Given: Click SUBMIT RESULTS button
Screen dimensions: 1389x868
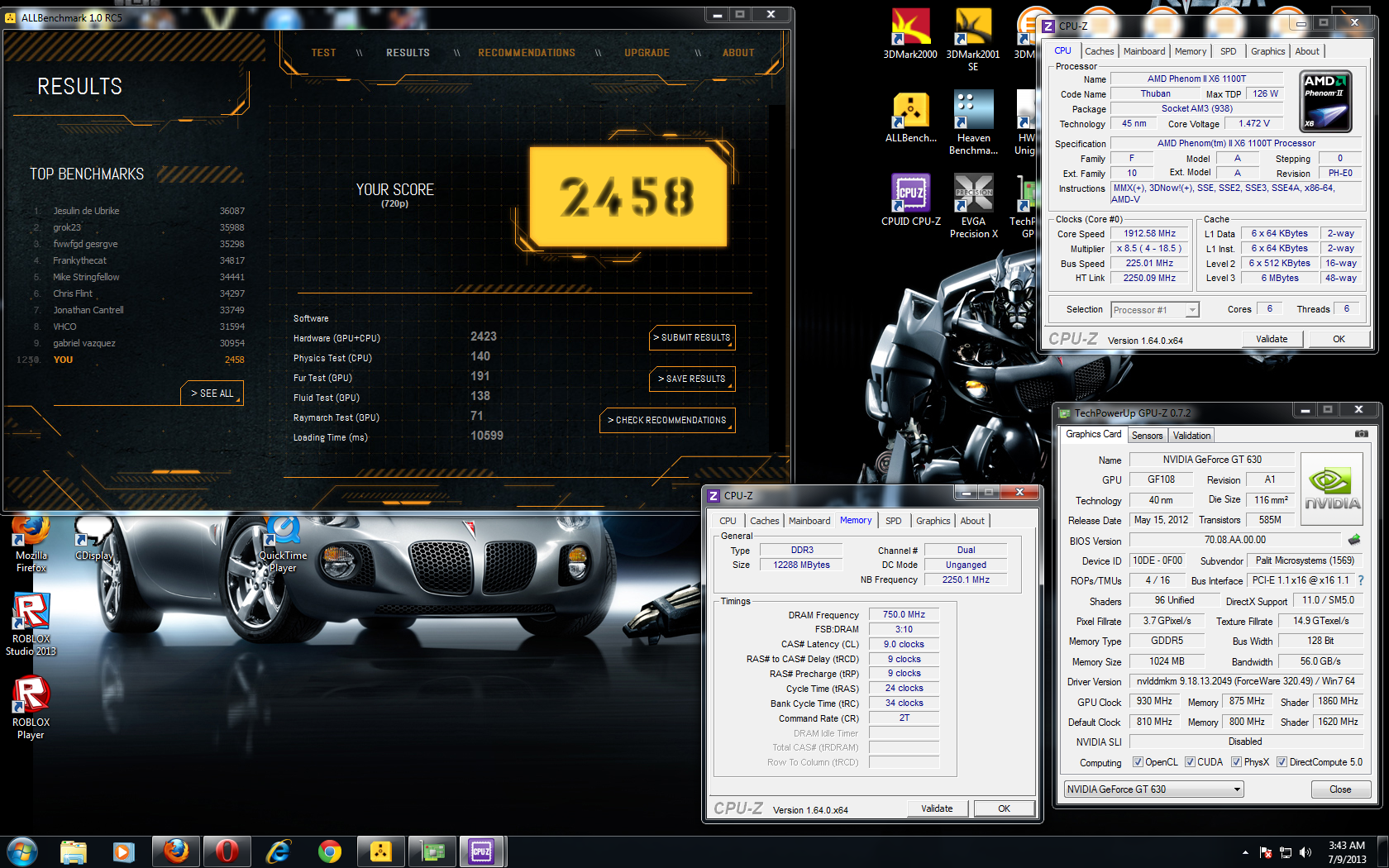Looking at the screenshot, I should click(692, 337).
